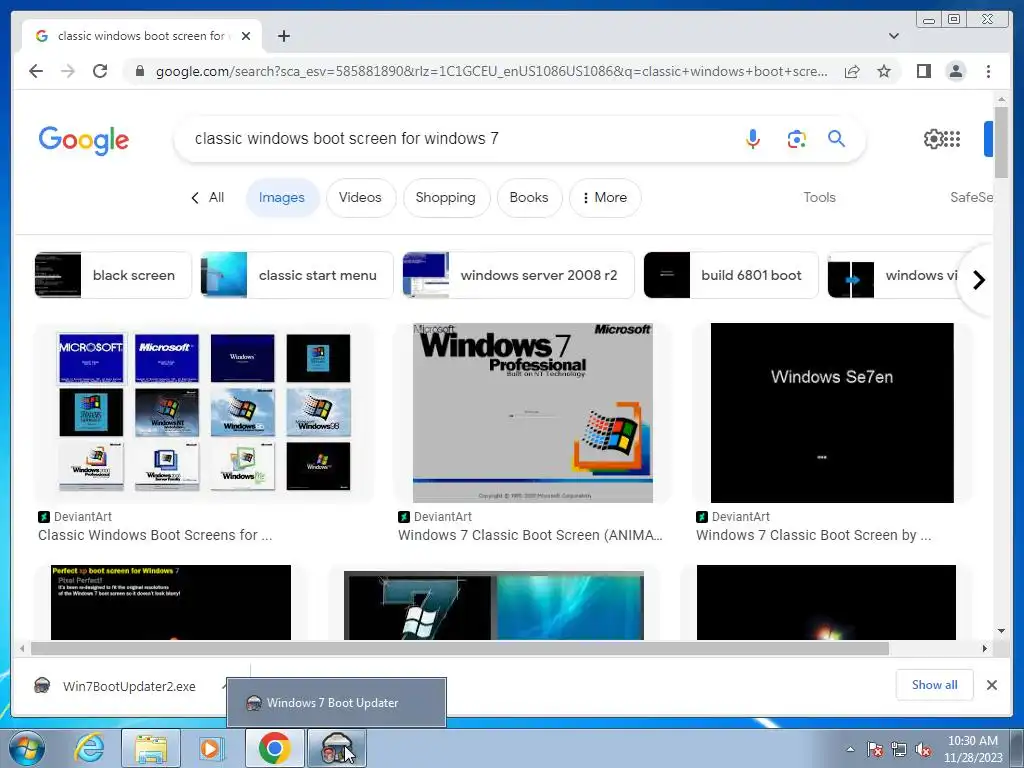
Task: Submit search with magnifier icon
Action: [837, 138]
